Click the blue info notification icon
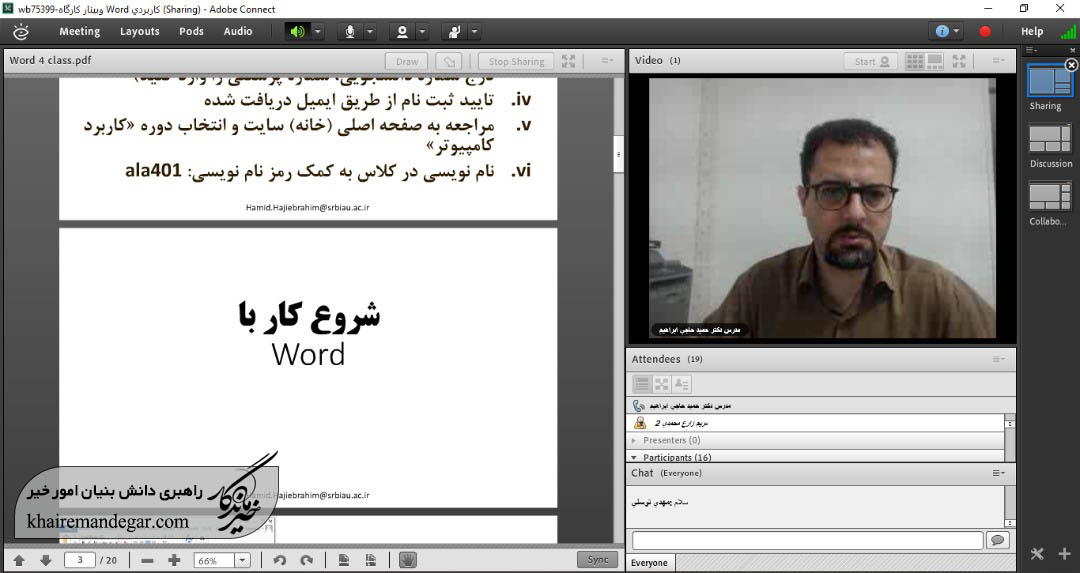This screenshot has height=573, width=1080. [942, 31]
